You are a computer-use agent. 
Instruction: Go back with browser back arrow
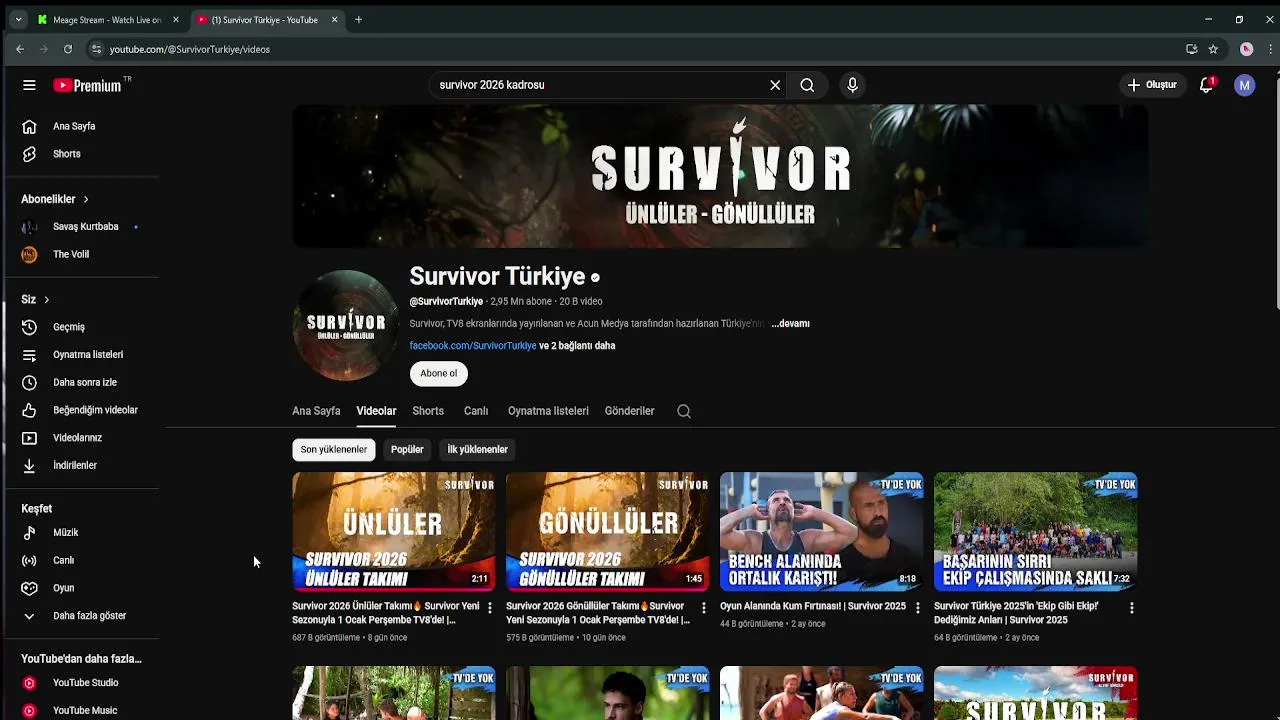20,49
